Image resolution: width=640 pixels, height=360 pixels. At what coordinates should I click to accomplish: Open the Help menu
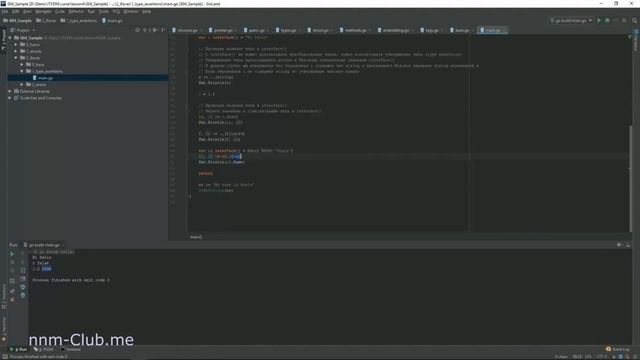coord(147,11)
